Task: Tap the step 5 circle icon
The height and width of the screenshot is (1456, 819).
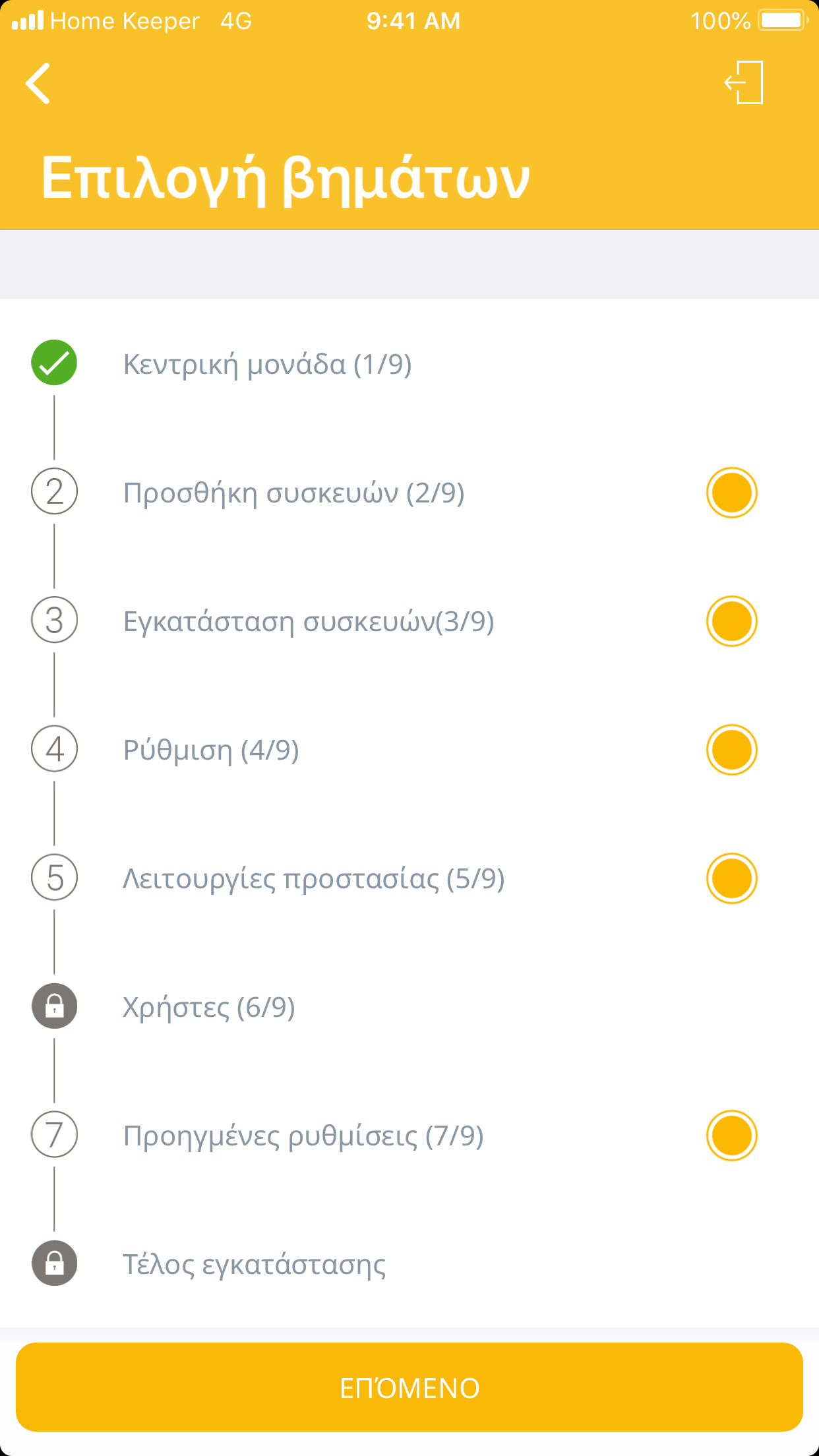Action: [x=54, y=878]
